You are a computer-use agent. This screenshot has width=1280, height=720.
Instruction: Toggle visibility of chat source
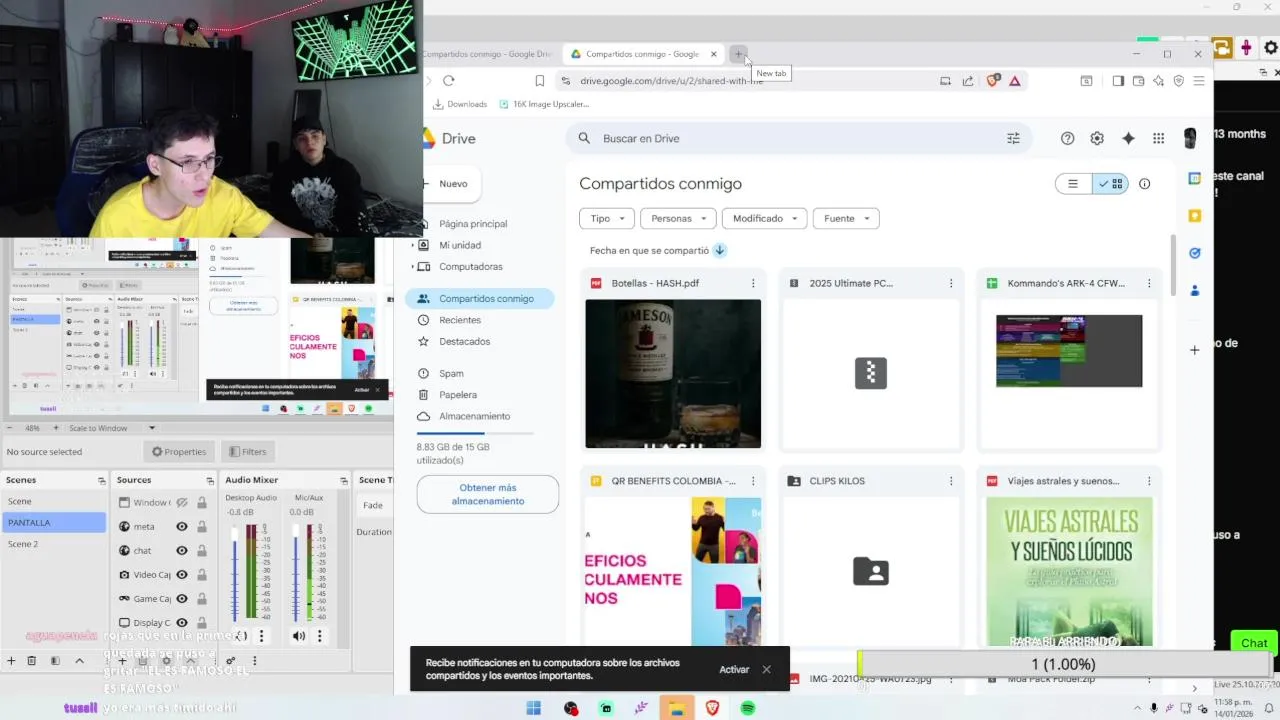tap(182, 551)
